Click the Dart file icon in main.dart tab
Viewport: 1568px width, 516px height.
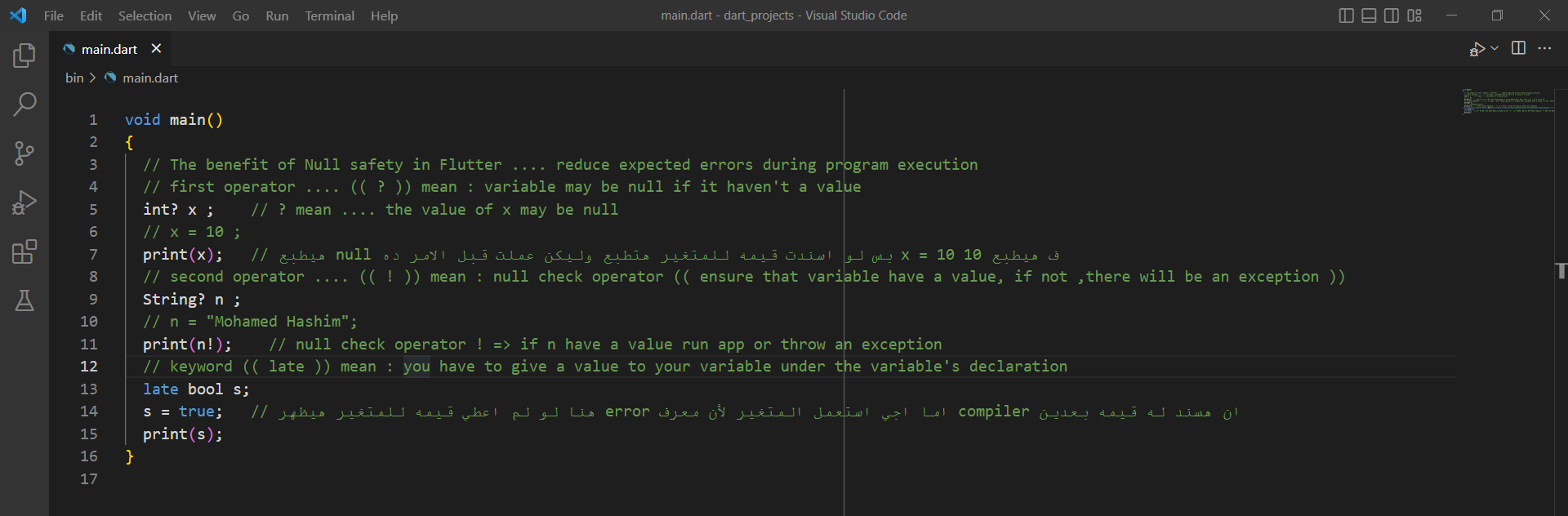click(69, 49)
